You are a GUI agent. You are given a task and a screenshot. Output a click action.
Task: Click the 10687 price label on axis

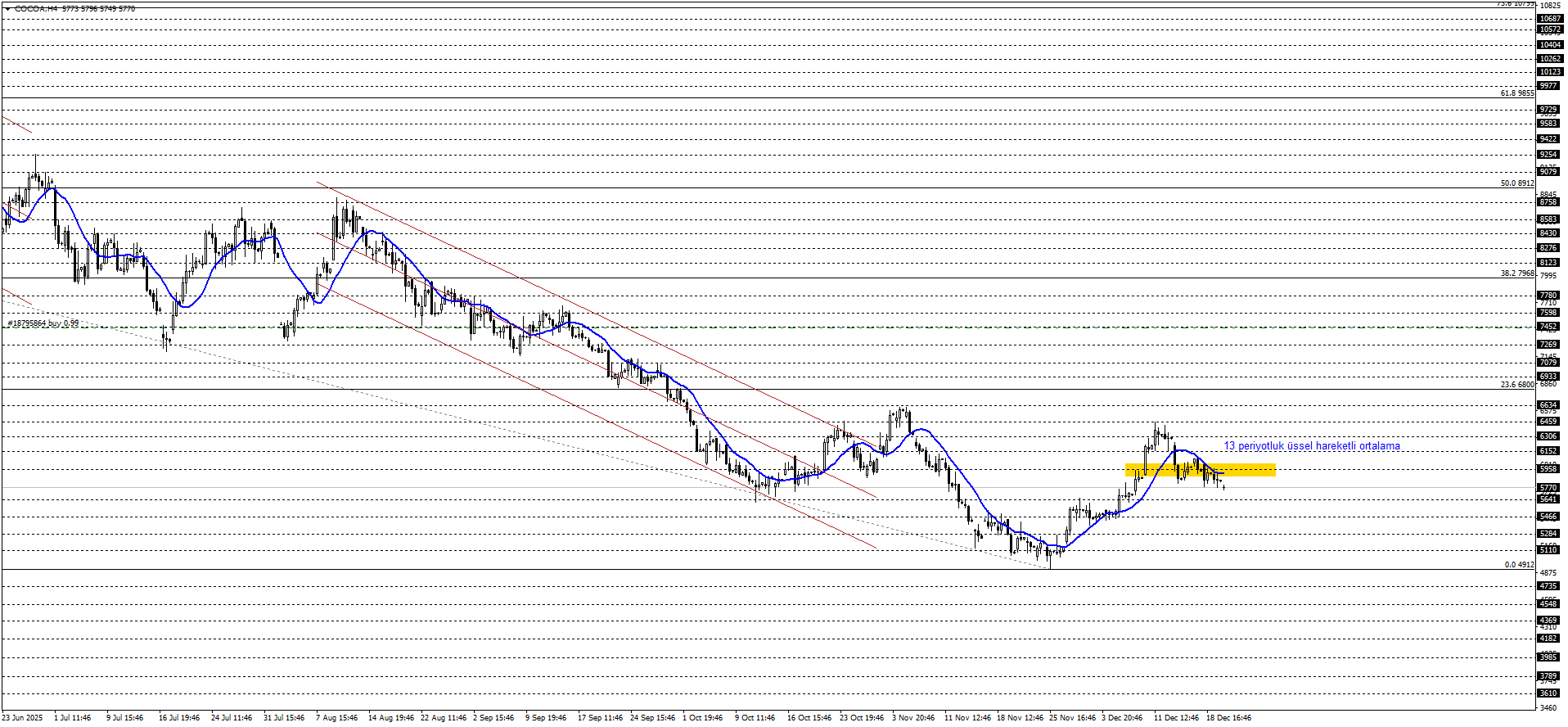[x=1549, y=19]
